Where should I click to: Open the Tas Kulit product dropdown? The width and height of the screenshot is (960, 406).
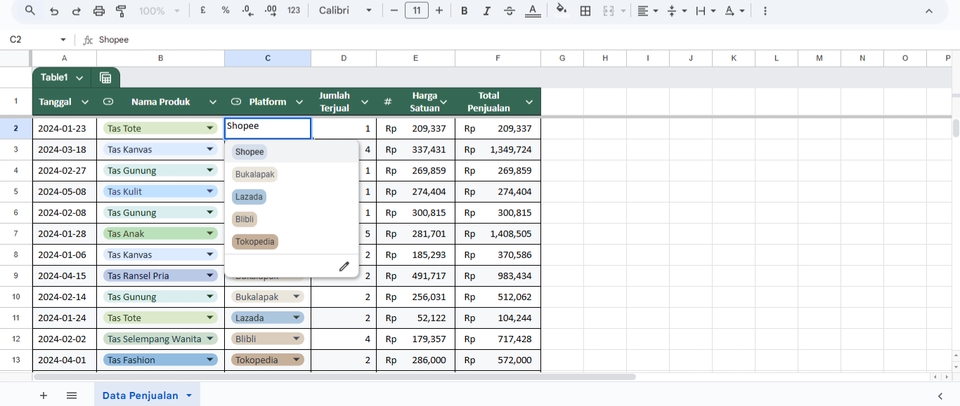(x=210, y=192)
